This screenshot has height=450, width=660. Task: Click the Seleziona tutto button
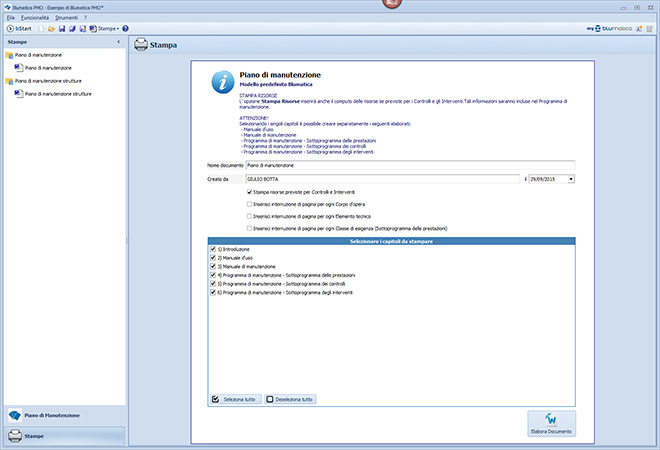point(235,399)
